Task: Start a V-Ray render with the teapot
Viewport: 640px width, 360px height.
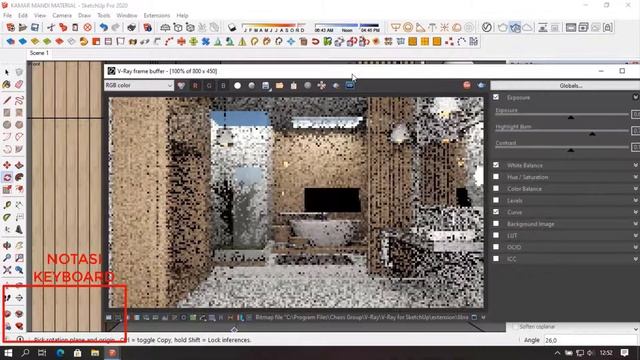Action: [x=502, y=27]
